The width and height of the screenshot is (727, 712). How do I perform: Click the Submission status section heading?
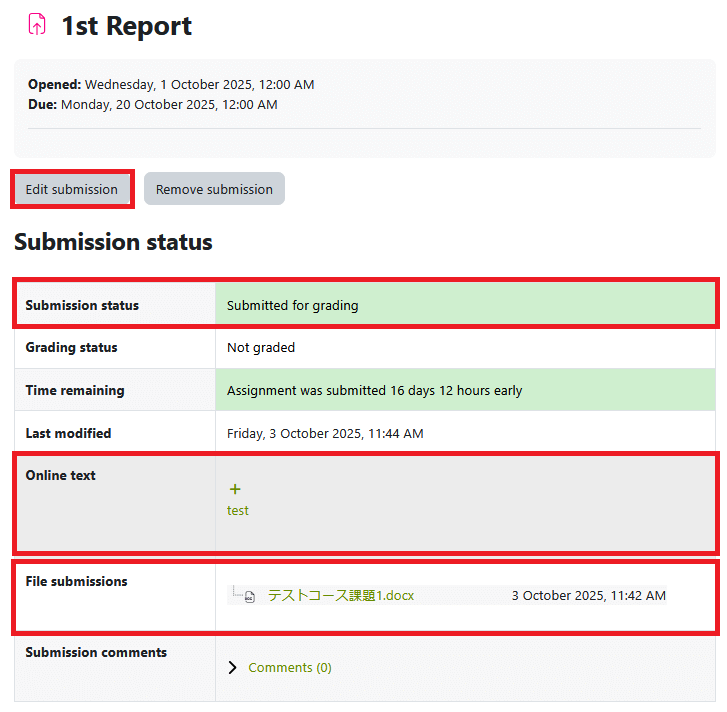pyautogui.click(x=113, y=242)
